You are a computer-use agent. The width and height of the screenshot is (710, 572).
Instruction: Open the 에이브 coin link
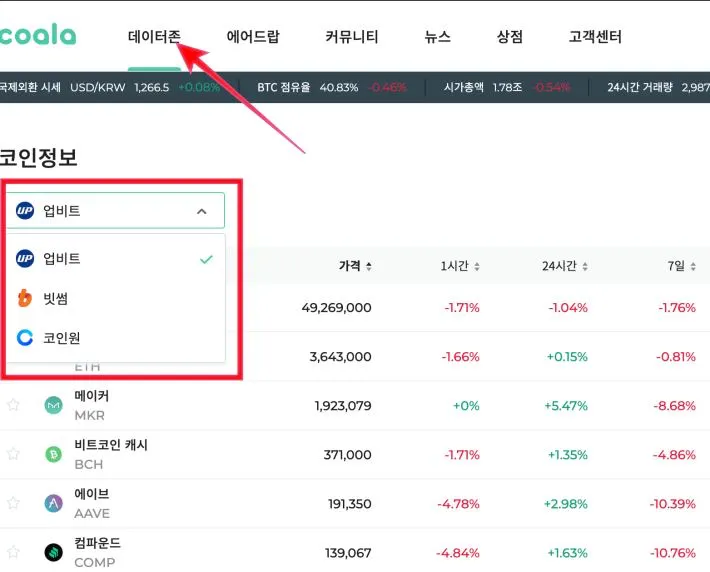point(91,494)
